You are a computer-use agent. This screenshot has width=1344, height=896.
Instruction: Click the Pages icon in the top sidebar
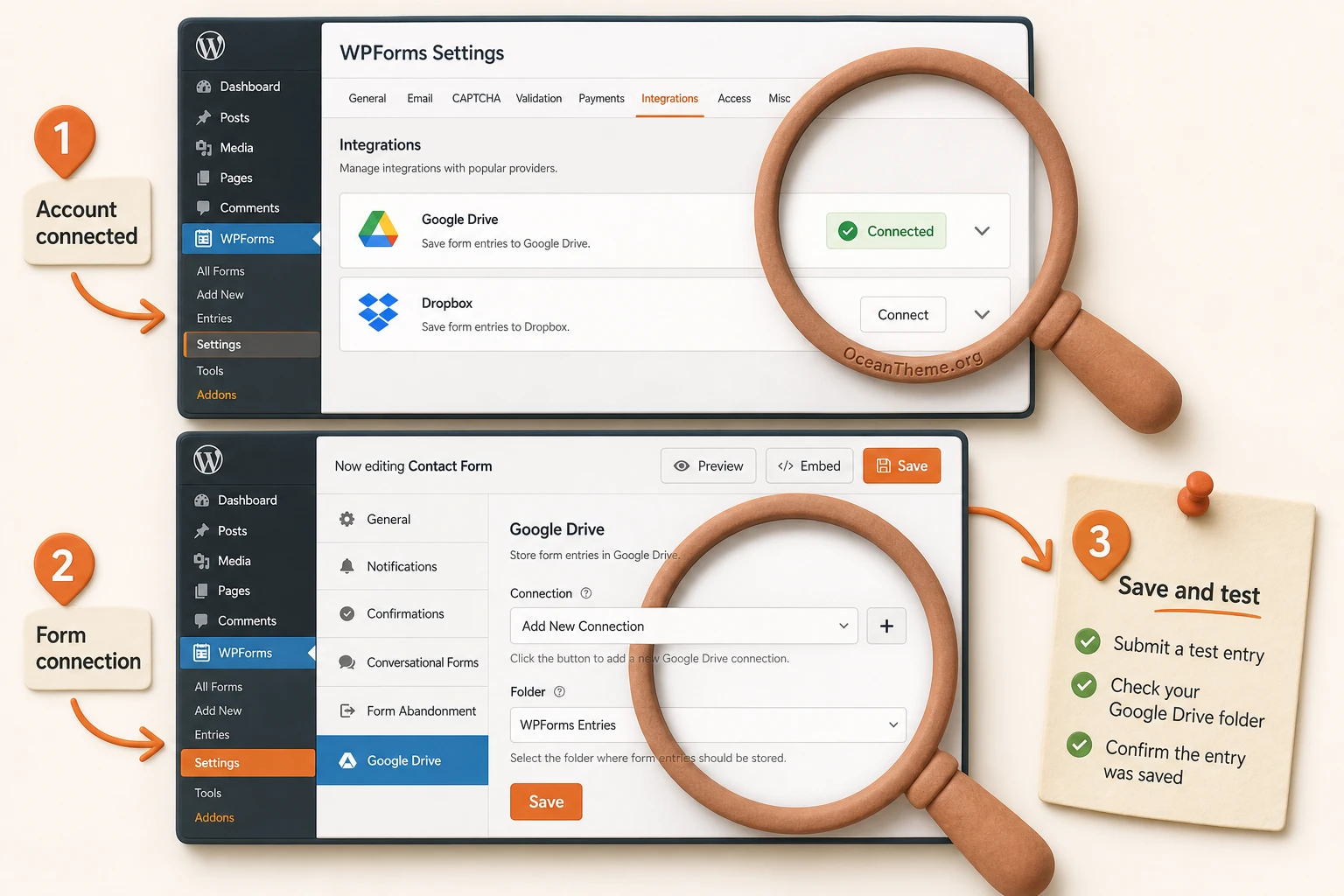pos(204,178)
